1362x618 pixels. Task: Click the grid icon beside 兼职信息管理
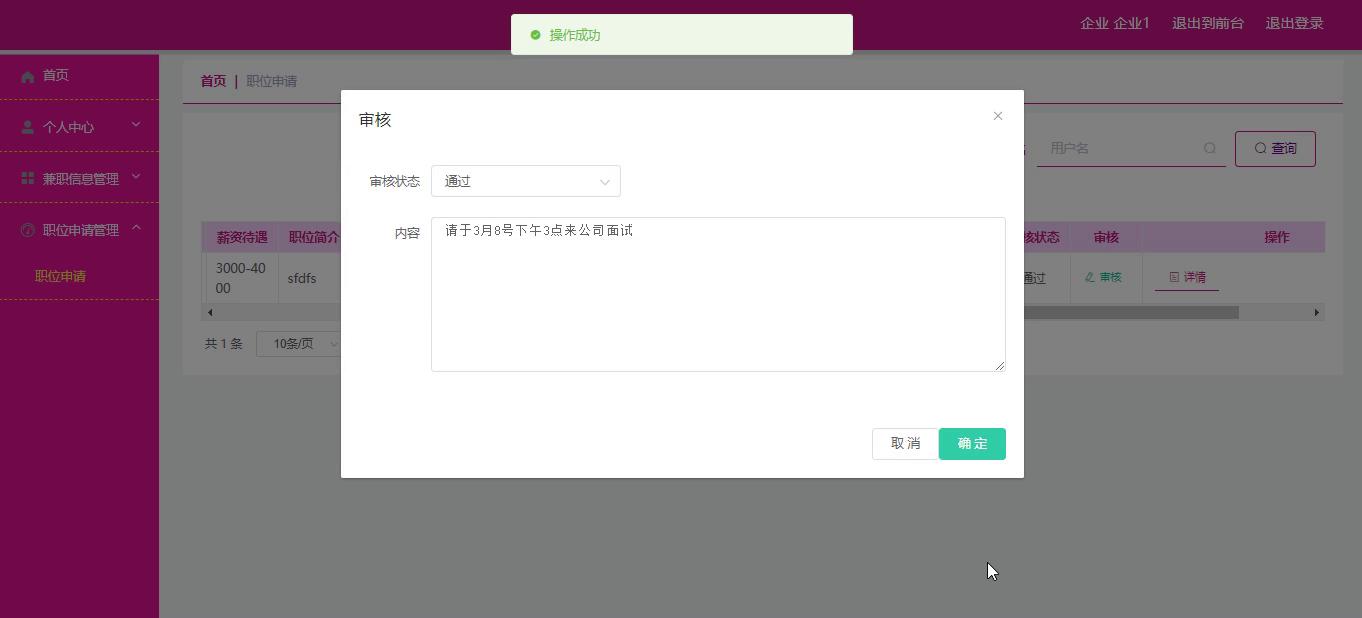point(28,178)
